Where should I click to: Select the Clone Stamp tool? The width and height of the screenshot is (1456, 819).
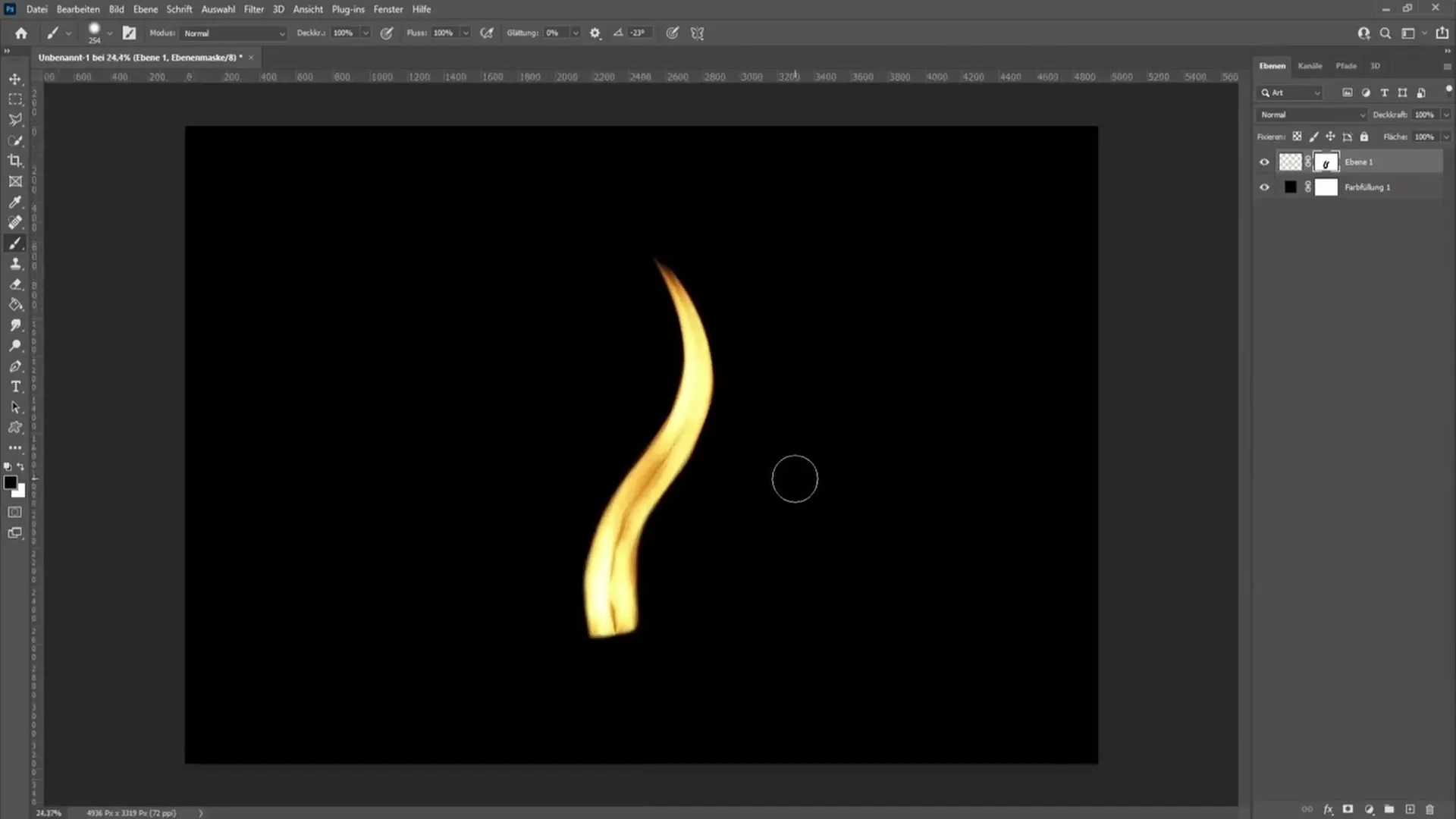pyautogui.click(x=15, y=263)
